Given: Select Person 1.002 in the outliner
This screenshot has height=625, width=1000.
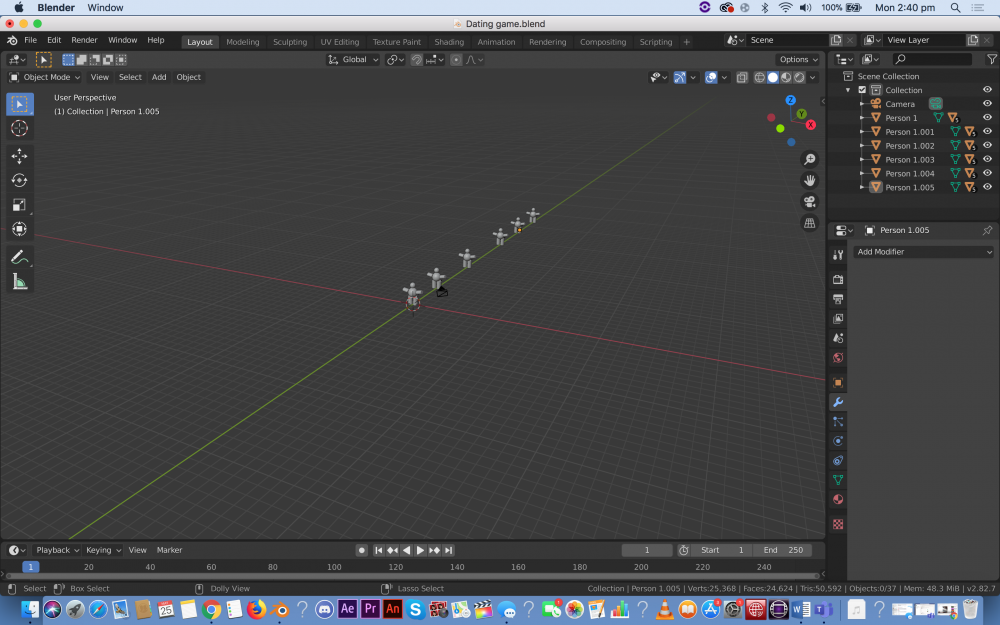Looking at the screenshot, I should point(909,145).
